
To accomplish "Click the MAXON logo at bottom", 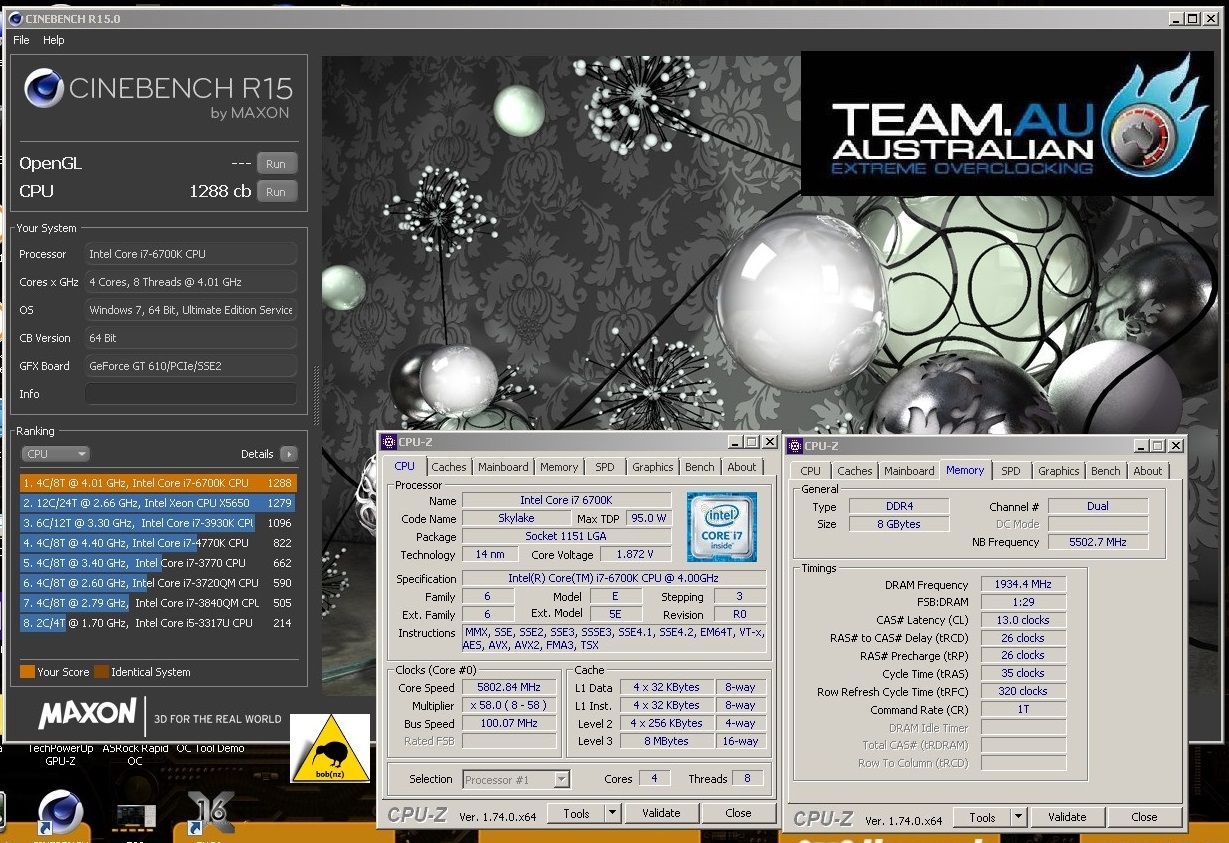I will click(x=88, y=714).
